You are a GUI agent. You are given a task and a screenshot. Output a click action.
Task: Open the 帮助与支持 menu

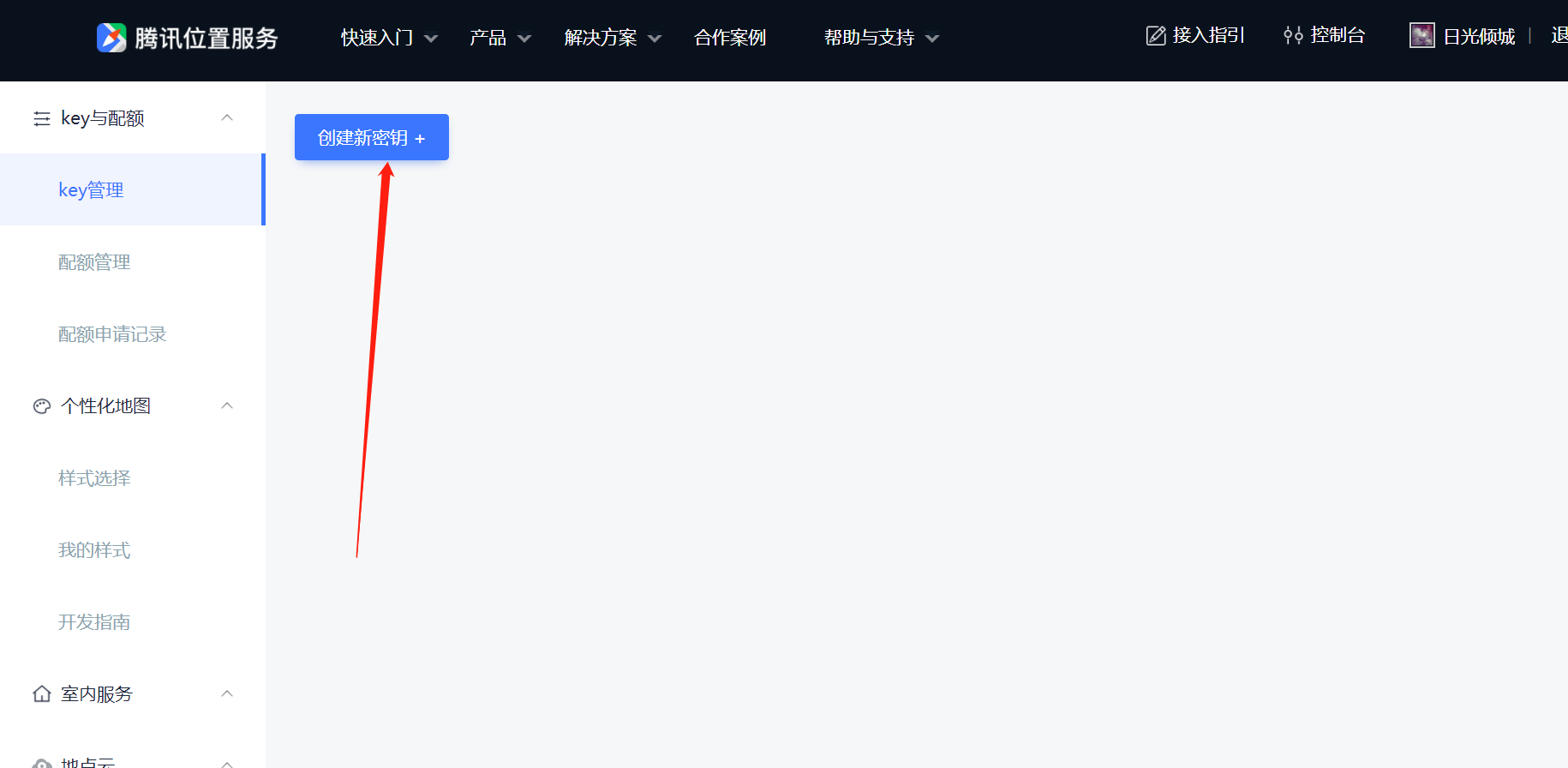click(x=869, y=38)
